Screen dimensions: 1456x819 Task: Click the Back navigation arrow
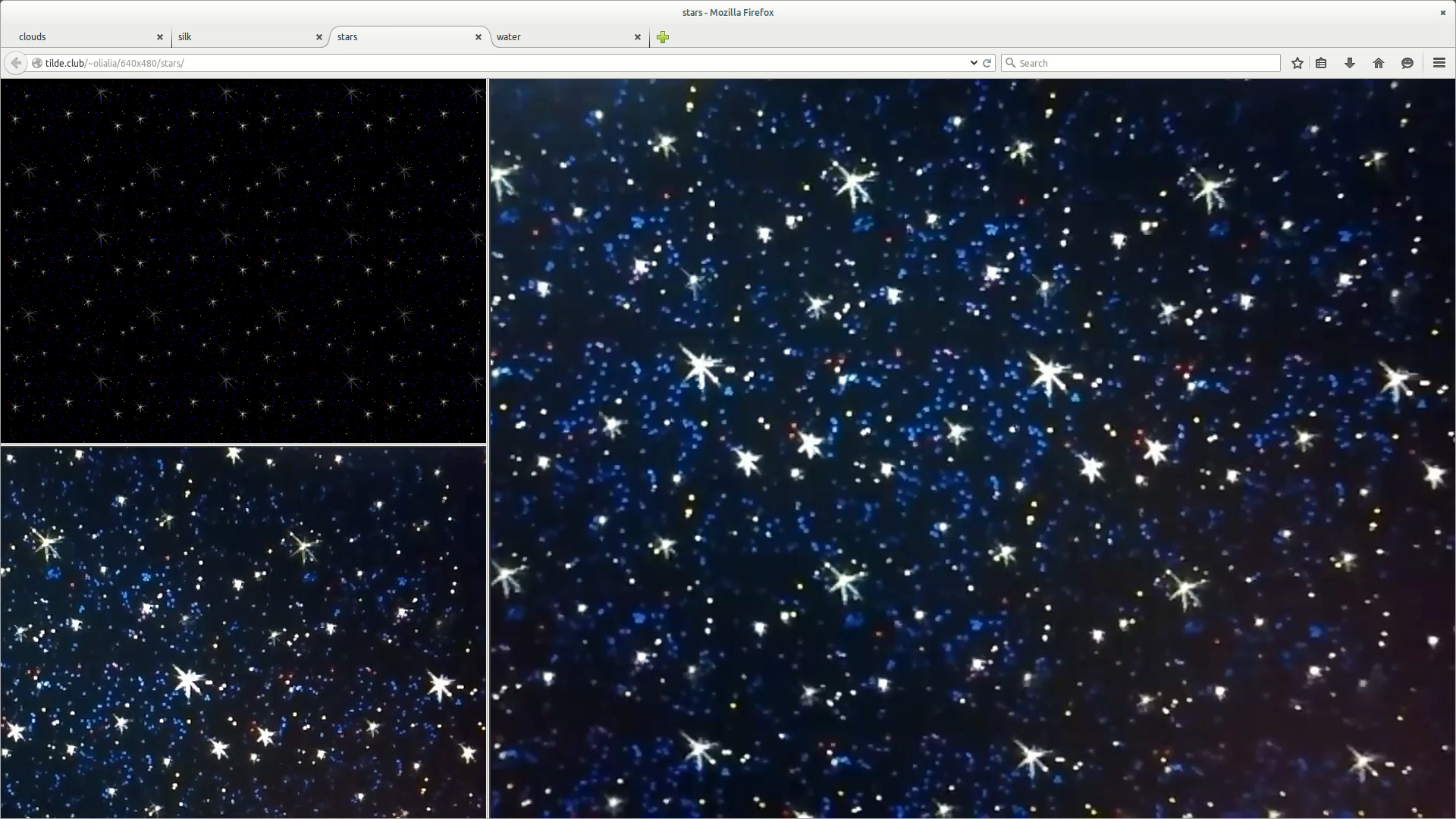coord(16,63)
